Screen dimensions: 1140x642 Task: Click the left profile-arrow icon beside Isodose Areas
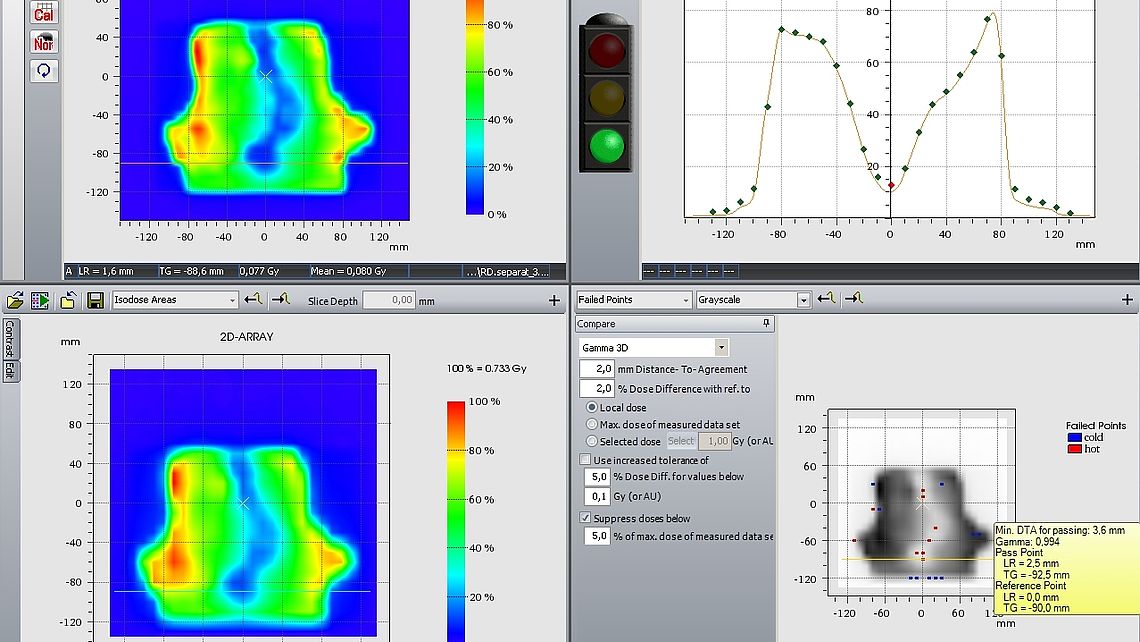(252, 300)
